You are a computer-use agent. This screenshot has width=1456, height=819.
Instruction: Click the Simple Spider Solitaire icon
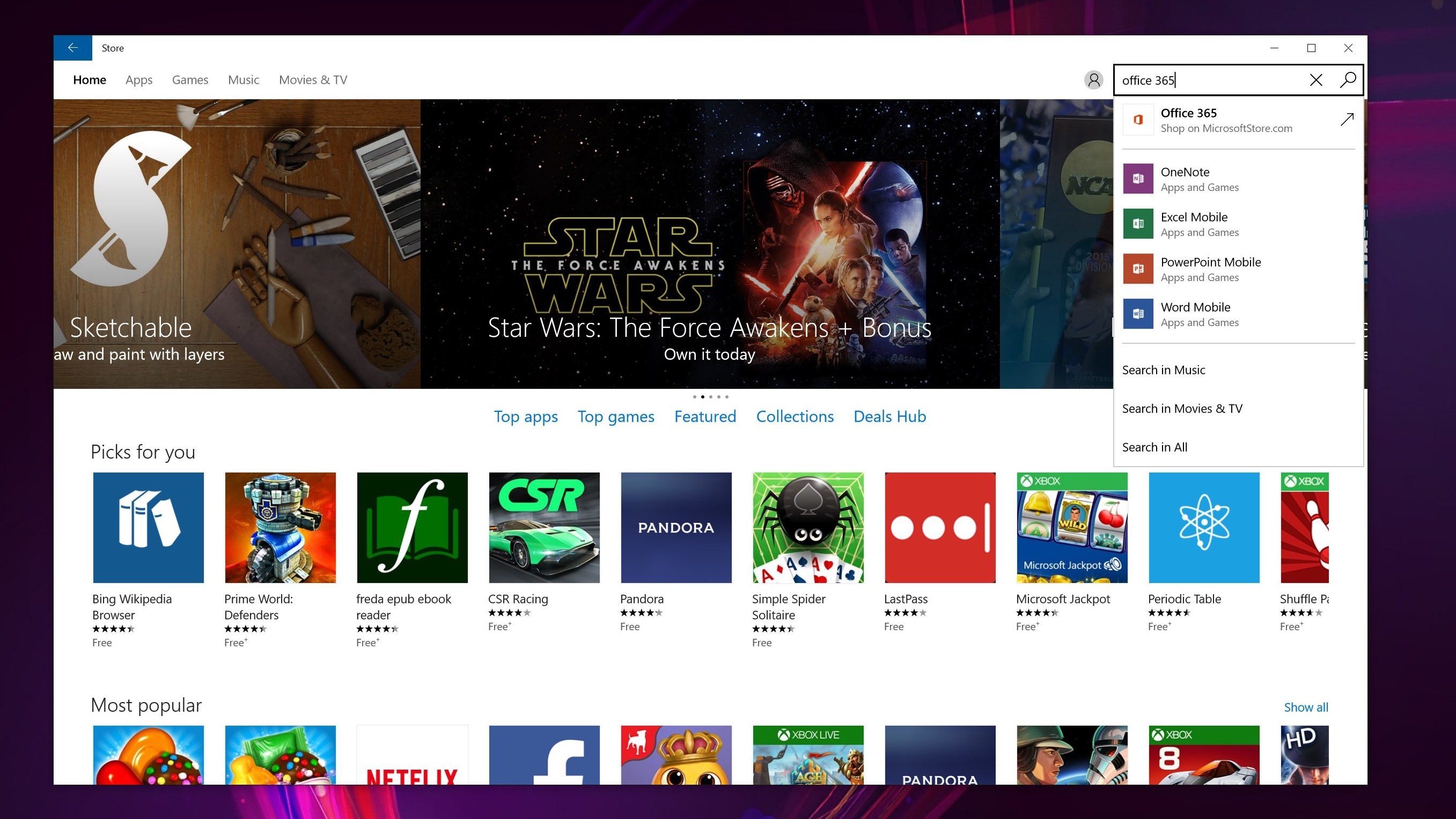(808, 527)
